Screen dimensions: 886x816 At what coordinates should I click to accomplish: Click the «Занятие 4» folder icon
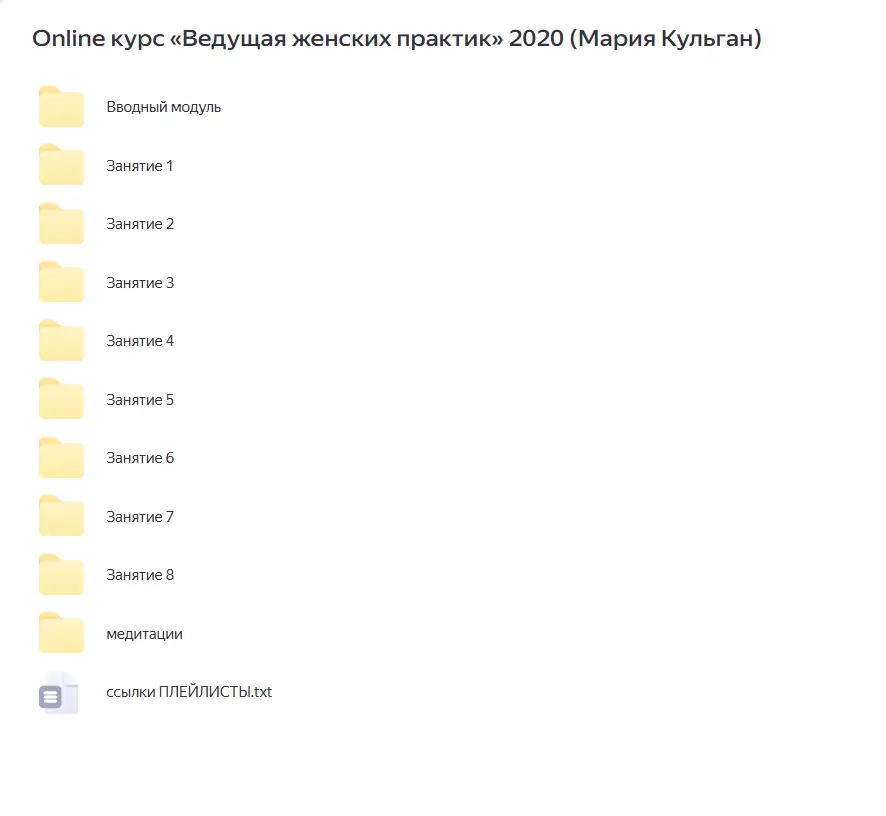tap(61, 340)
